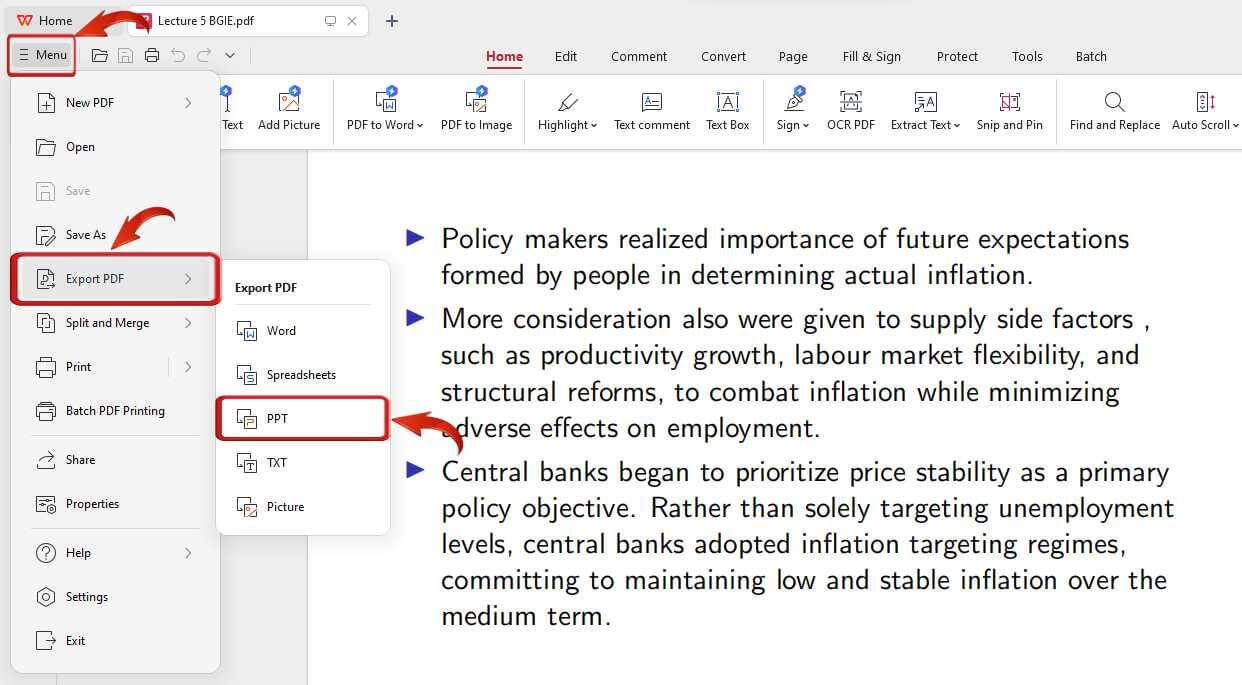1242x685 pixels.
Task: Choose Batch PDF Printing in the menu
Action: pos(115,410)
